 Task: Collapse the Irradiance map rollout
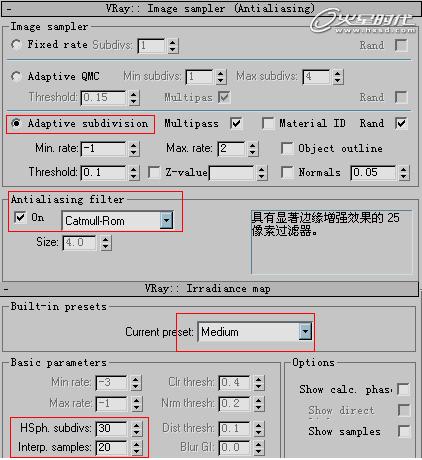[6, 289]
